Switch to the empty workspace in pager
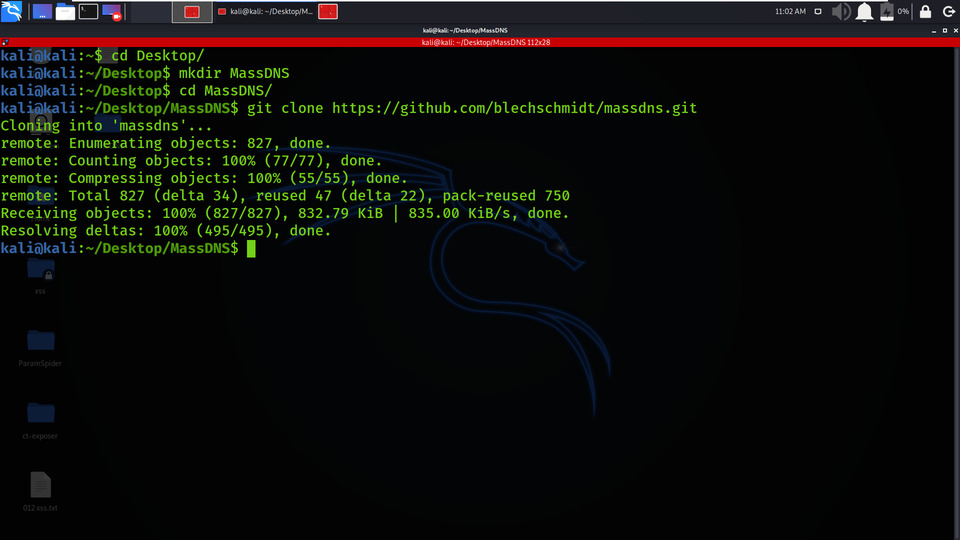 coord(151,12)
